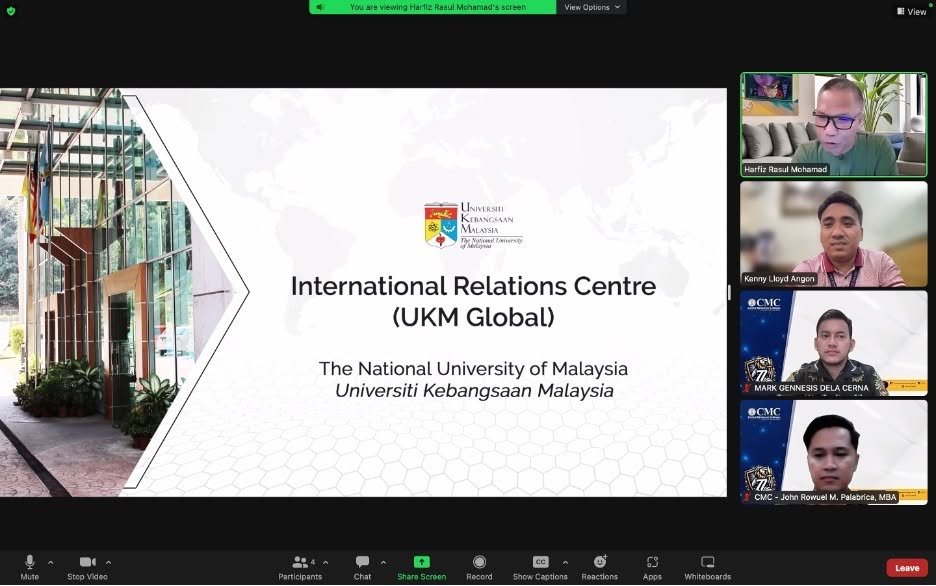936x586 pixels.
Task: Click the 'International Relations Centre' slide title
Action: click(x=473, y=286)
